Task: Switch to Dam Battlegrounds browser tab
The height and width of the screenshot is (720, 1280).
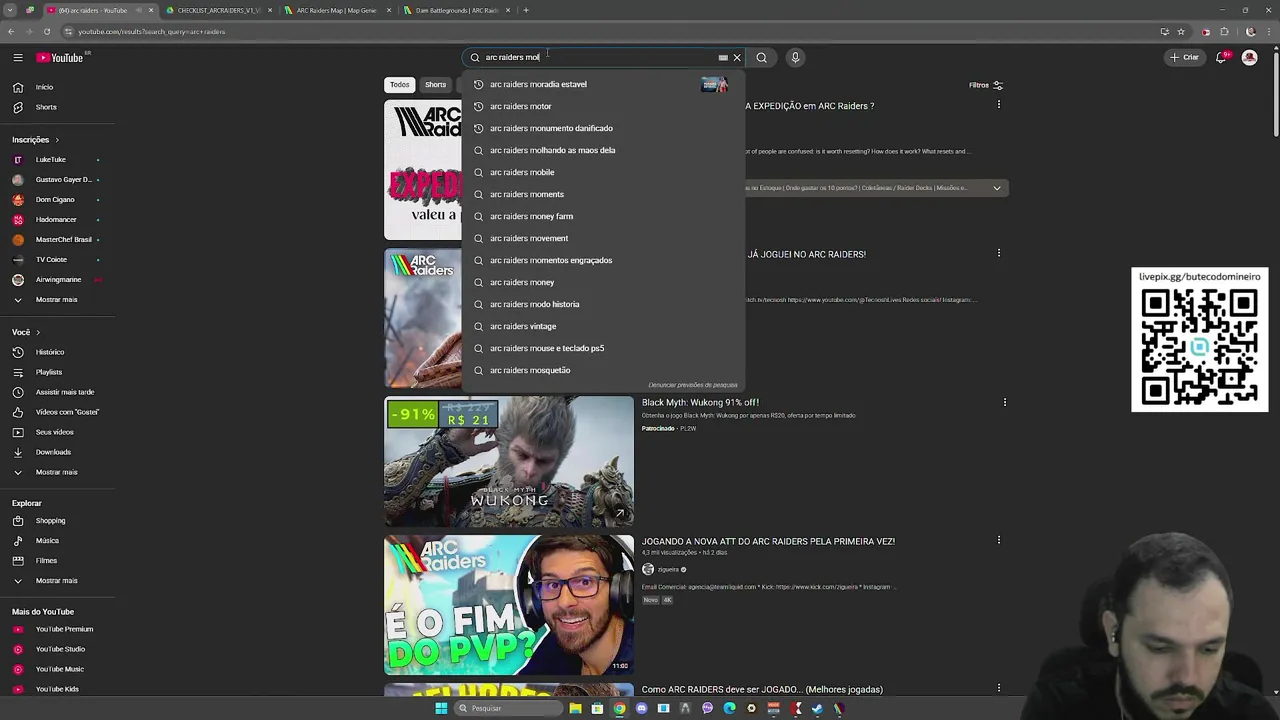Action: click(457, 10)
